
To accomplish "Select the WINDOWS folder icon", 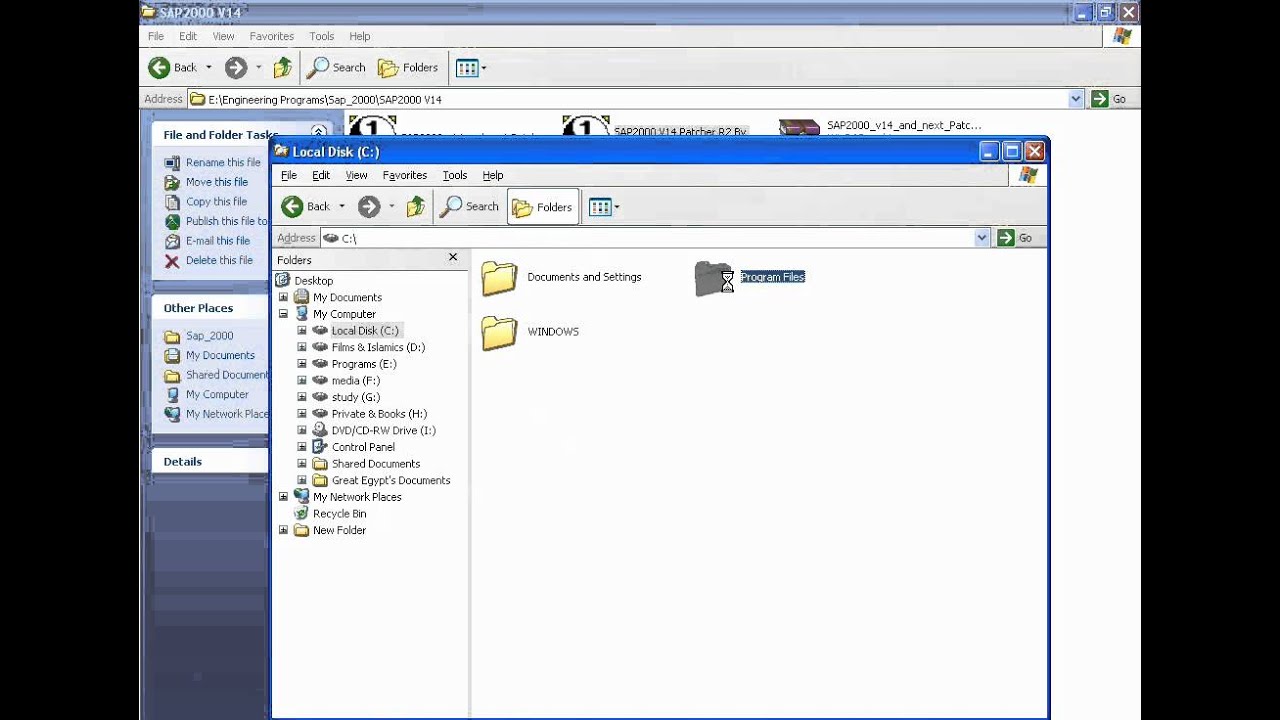I will (499, 333).
